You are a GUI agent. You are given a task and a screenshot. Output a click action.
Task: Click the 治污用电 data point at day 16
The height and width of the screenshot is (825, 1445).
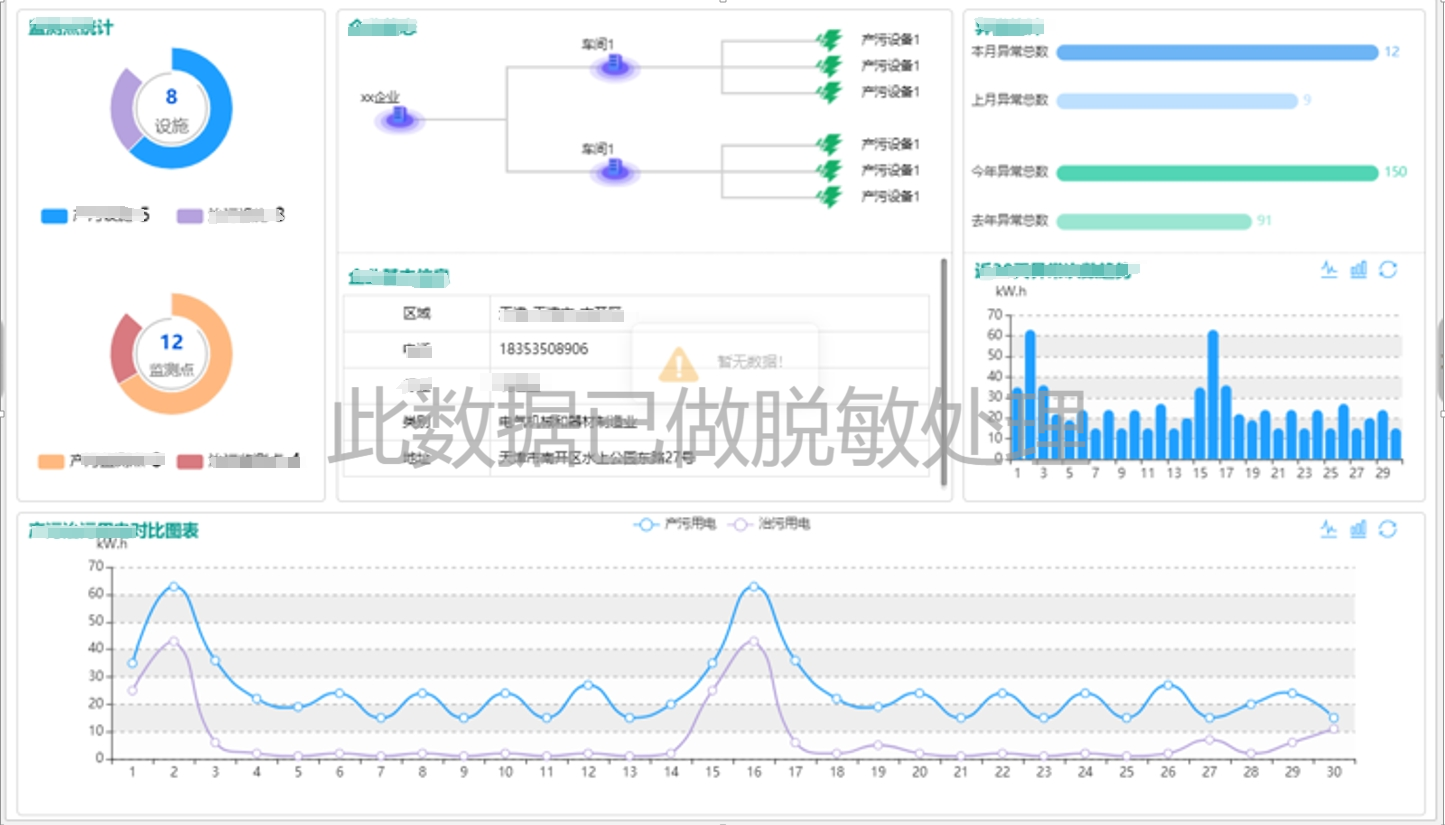coord(754,642)
